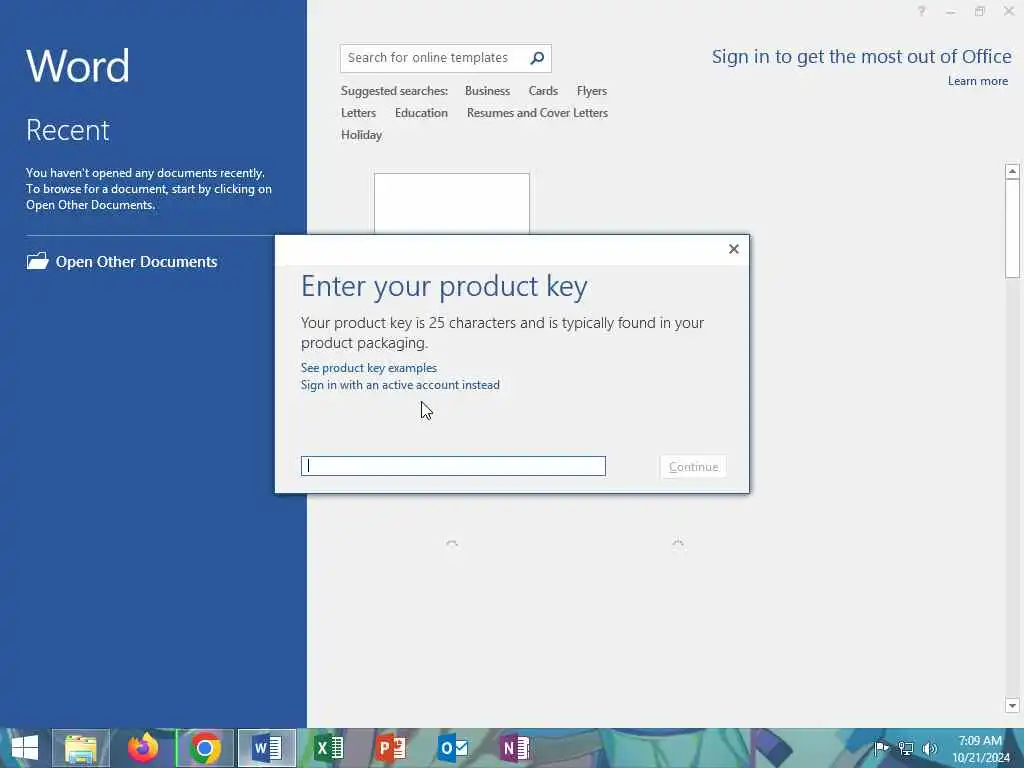Open Outlook from the taskbar
The width and height of the screenshot is (1024, 768).
pyautogui.click(x=453, y=748)
